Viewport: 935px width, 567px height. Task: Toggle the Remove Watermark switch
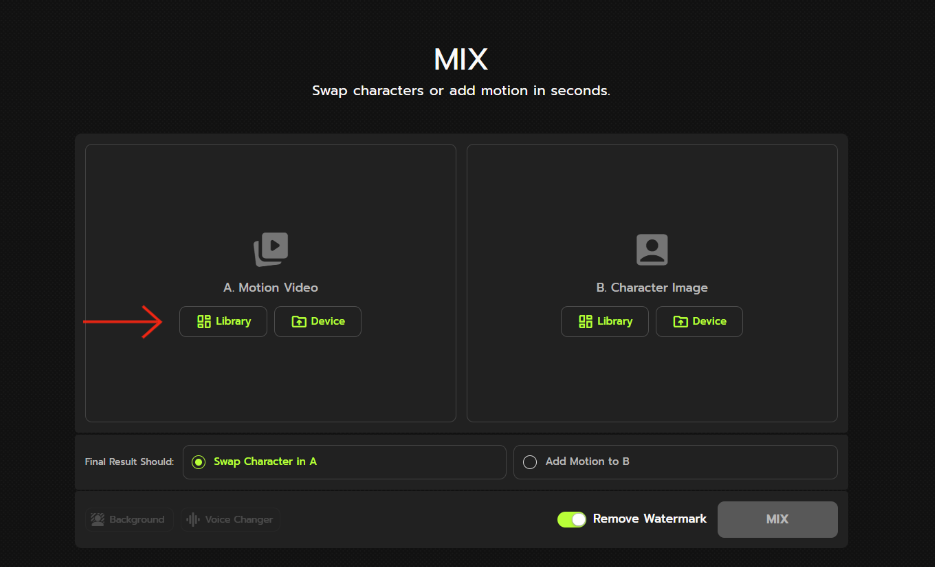[x=571, y=519]
